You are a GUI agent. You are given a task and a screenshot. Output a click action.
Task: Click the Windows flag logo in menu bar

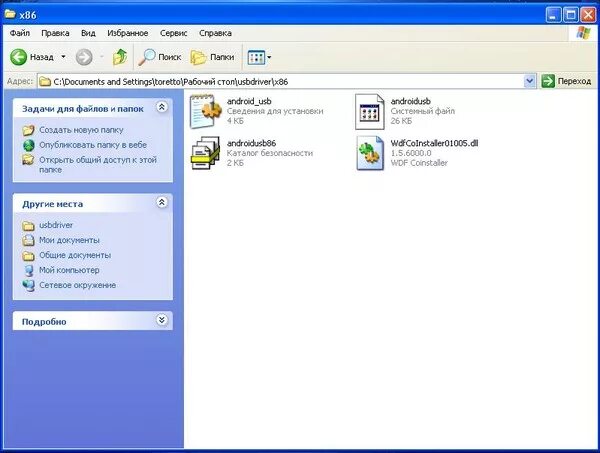tap(584, 33)
